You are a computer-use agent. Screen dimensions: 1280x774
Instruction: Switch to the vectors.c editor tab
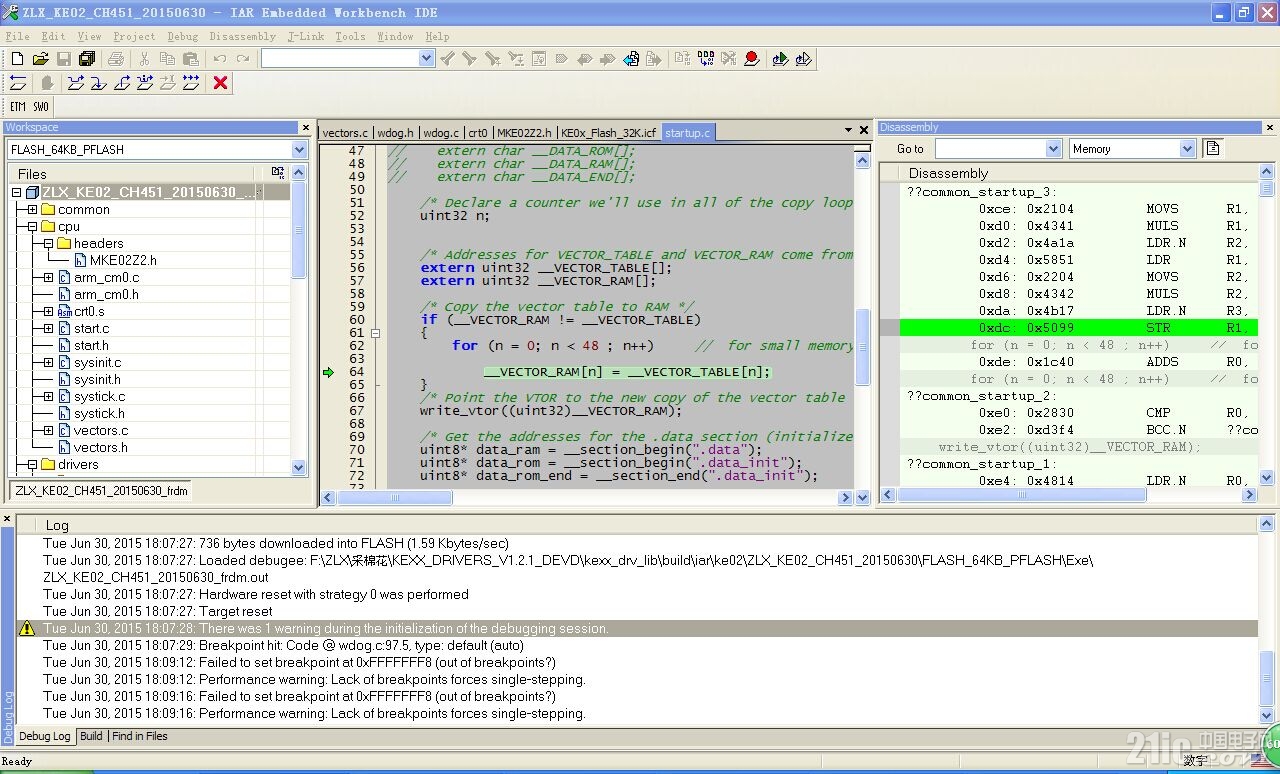(345, 132)
